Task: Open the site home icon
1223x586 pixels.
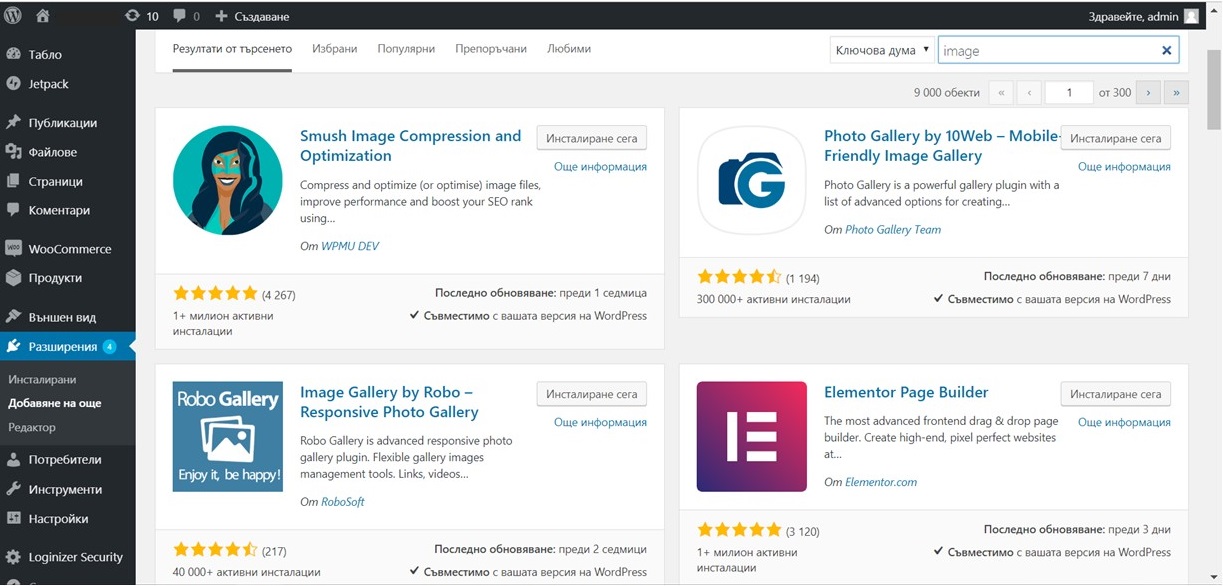Action: pos(43,16)
